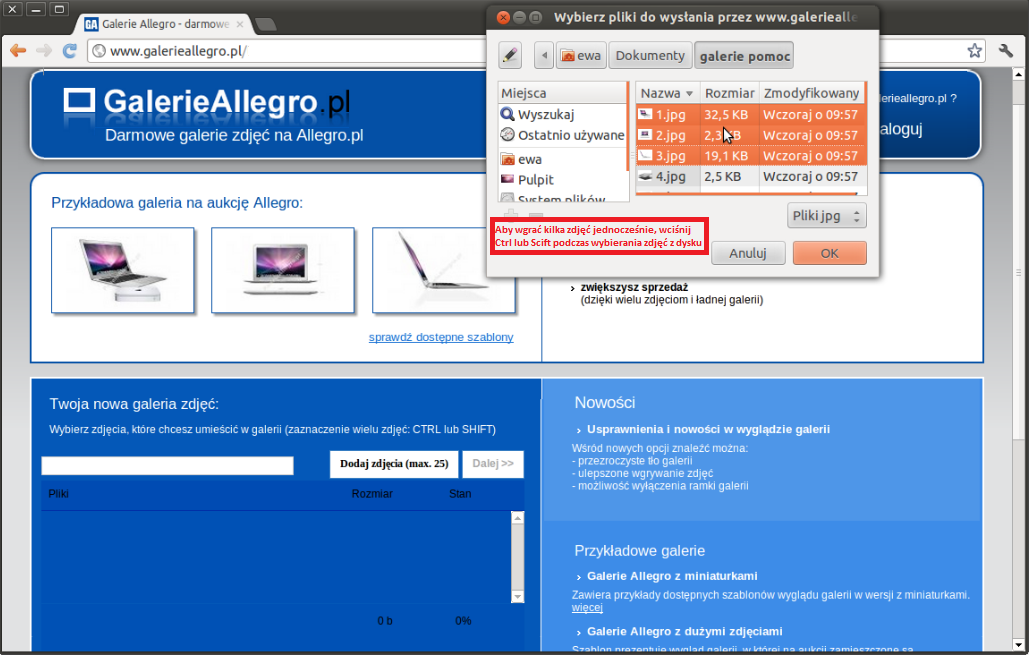This screenshot has height=655, width=1029.
Task: Select the Galerie Allegro browser tab
Action: pyautogui.click(x=164, y=24)
